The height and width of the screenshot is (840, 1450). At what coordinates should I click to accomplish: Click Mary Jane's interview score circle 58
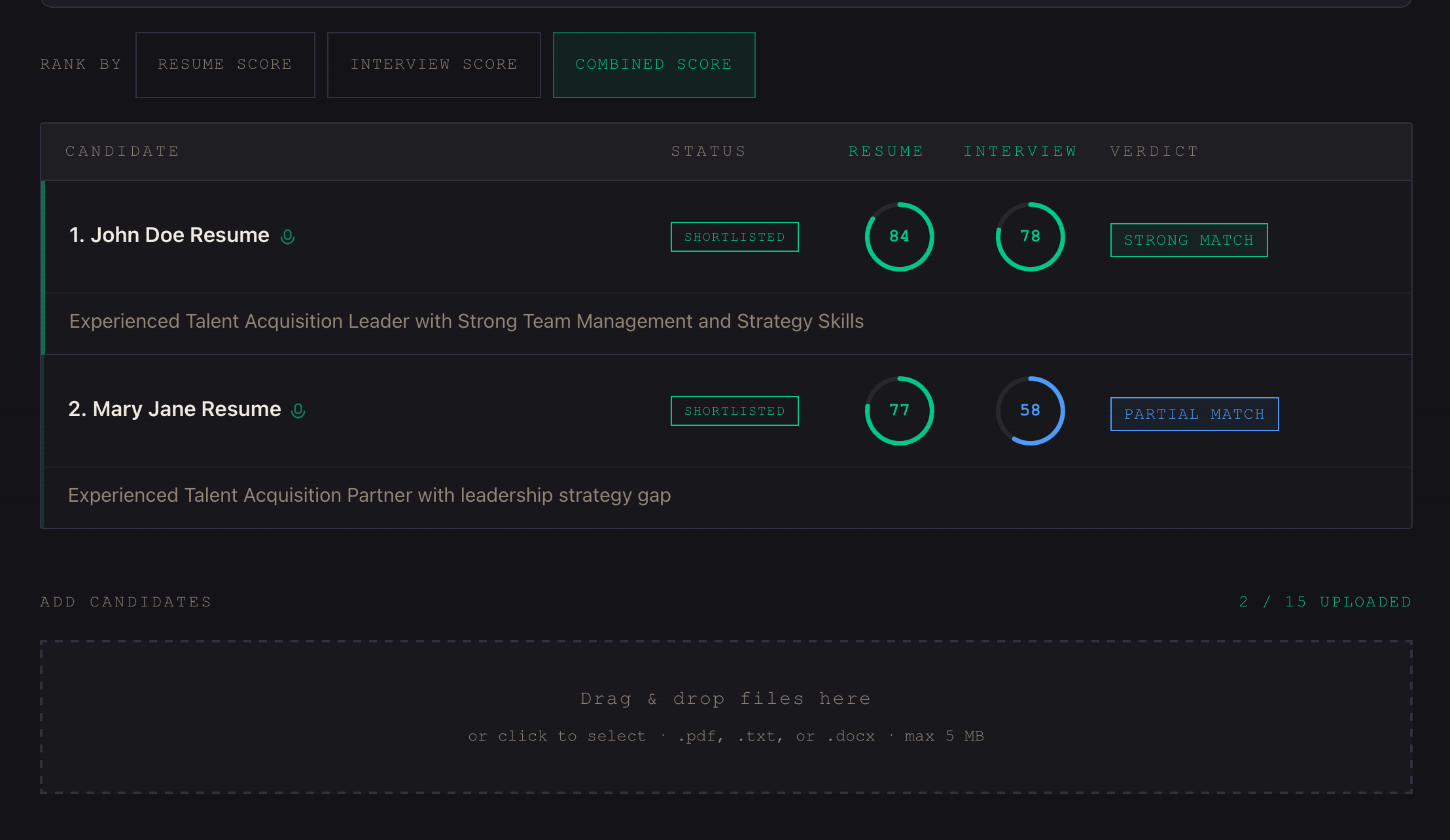pyautogui.click(x=1030, y=411)
